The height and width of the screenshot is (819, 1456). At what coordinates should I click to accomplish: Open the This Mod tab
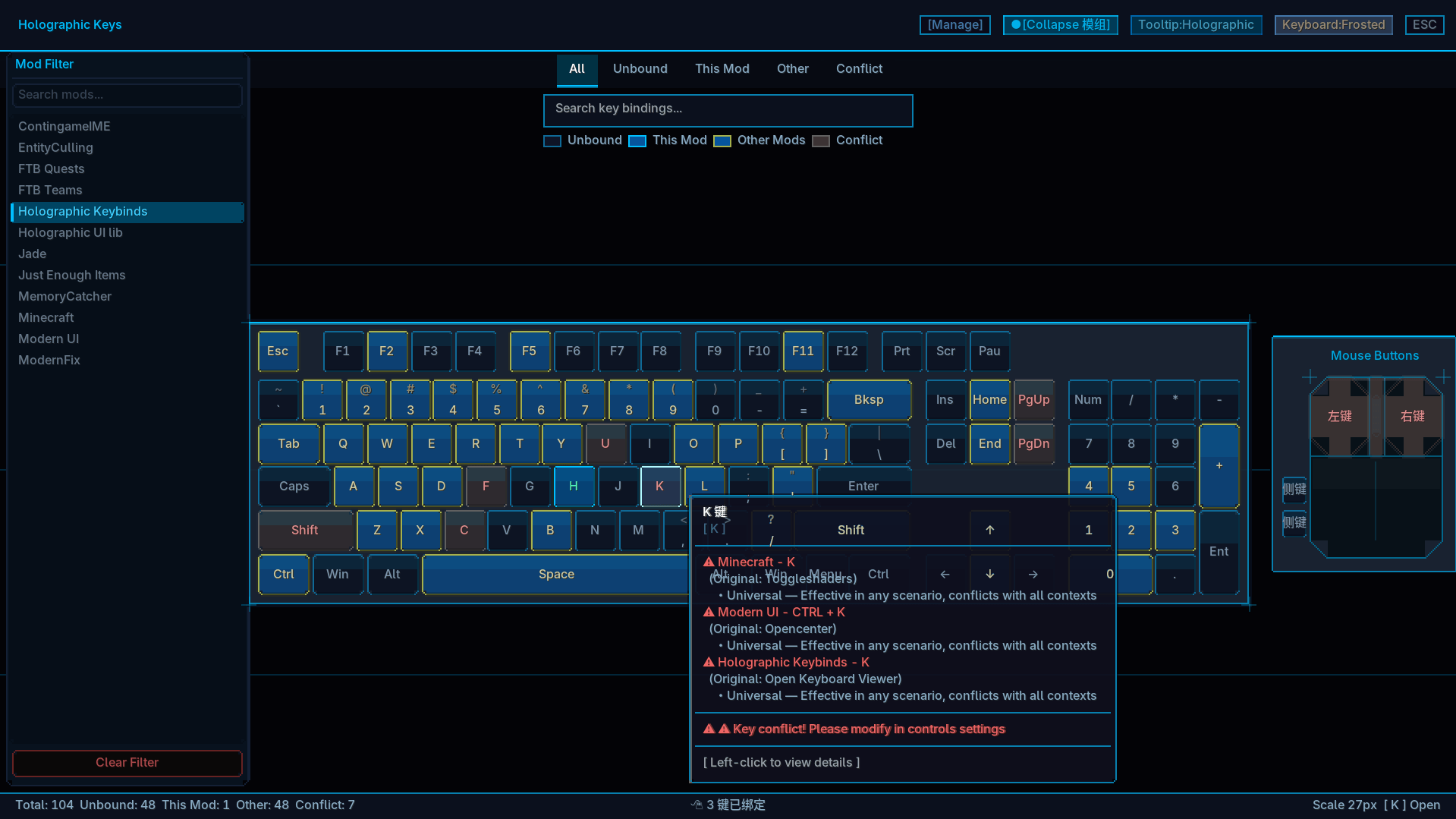coord(722,69)
